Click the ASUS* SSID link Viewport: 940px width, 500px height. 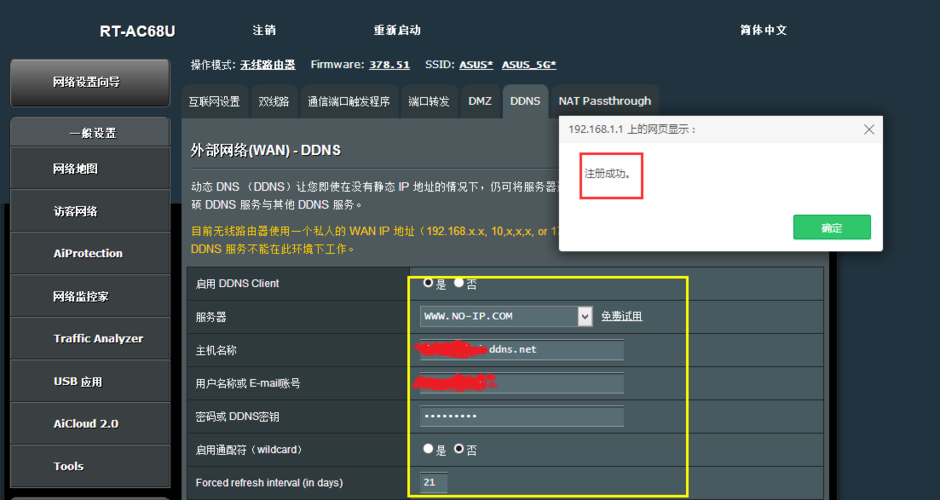[x=476, y=65]
